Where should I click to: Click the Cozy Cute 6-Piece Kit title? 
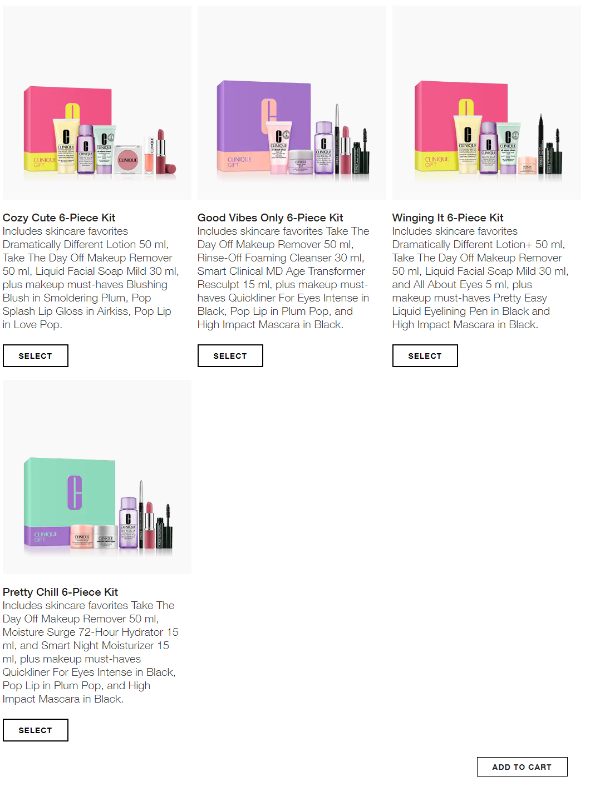(59, 217)
